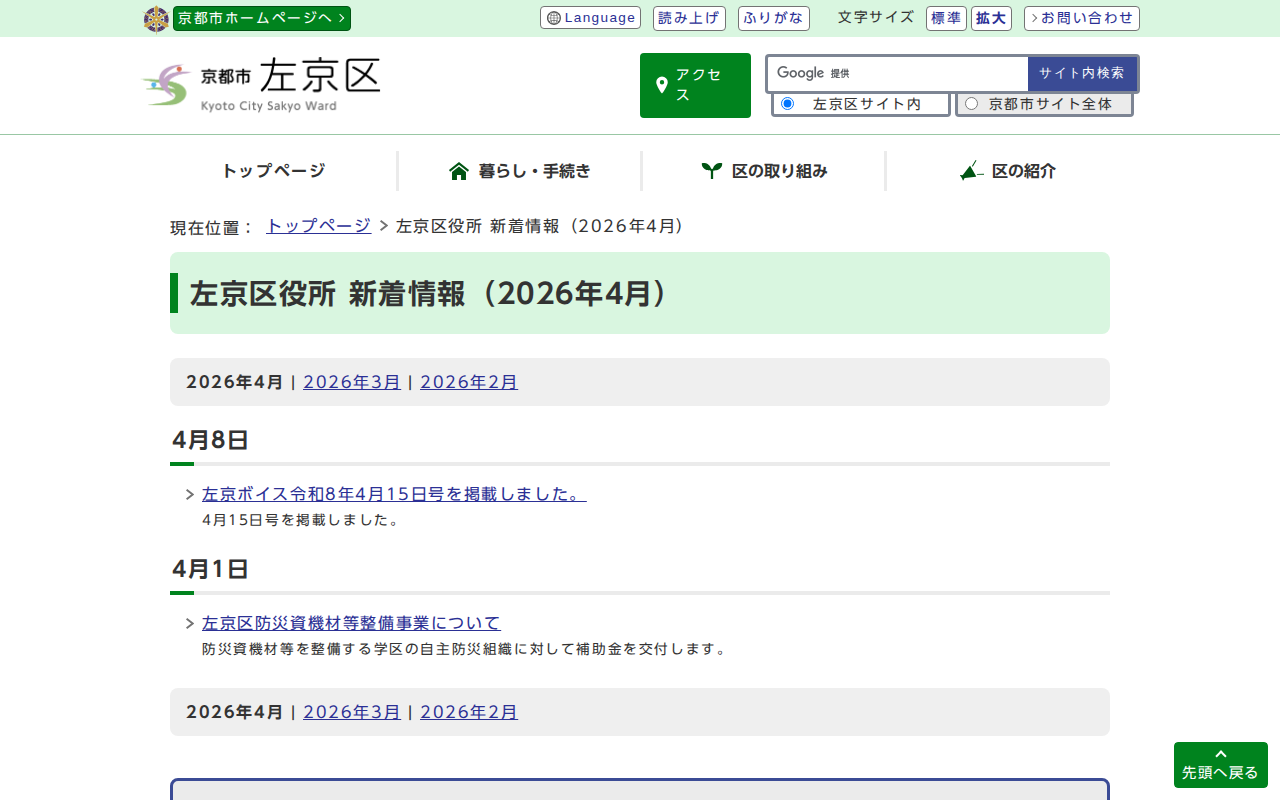This screenshot has height=800, width=1280.
Task: Click the map pin Access icon
Action: coord(661,86)
